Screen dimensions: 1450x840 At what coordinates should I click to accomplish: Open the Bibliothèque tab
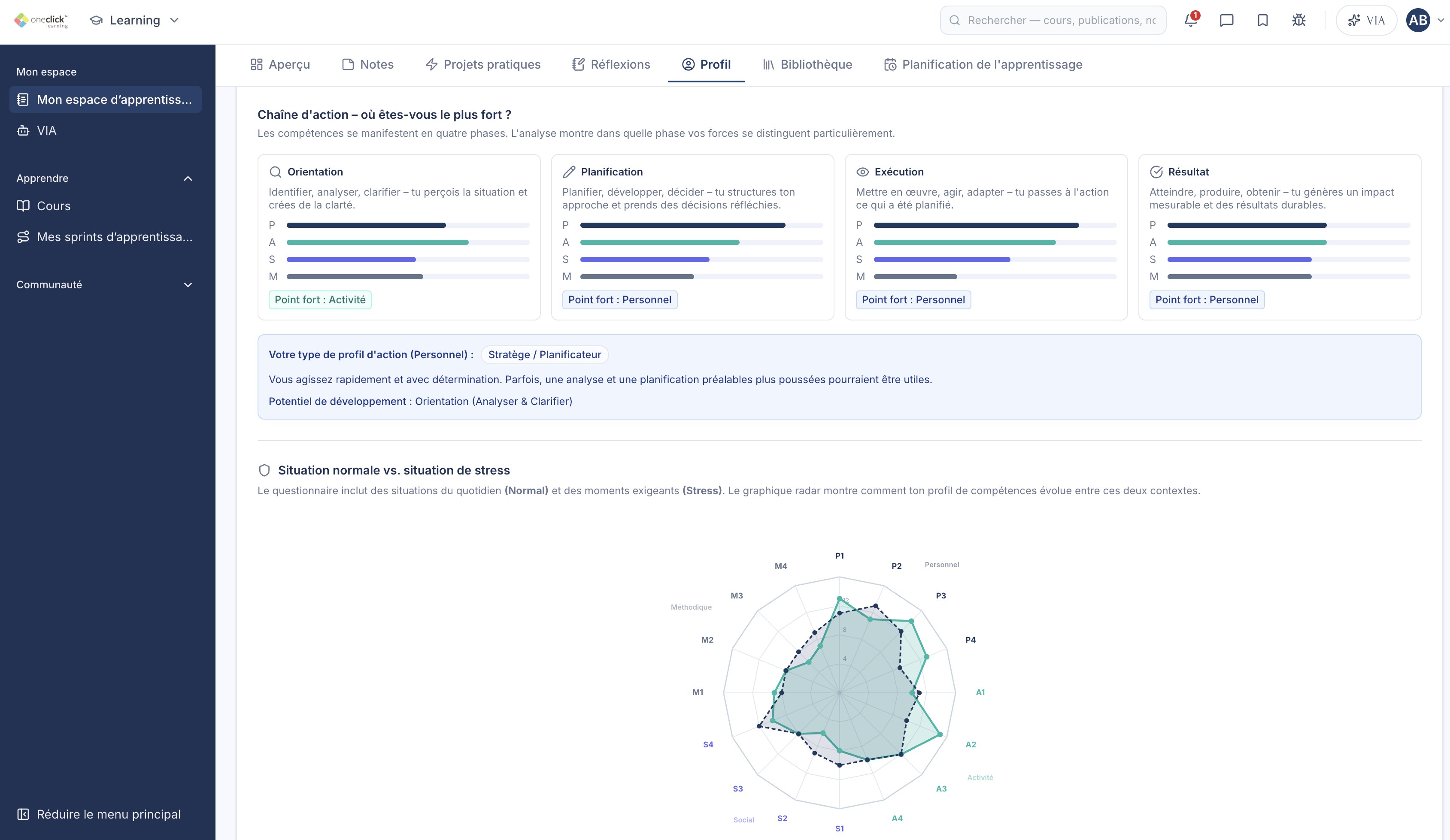pyautogui.click(x=807, y=64)
